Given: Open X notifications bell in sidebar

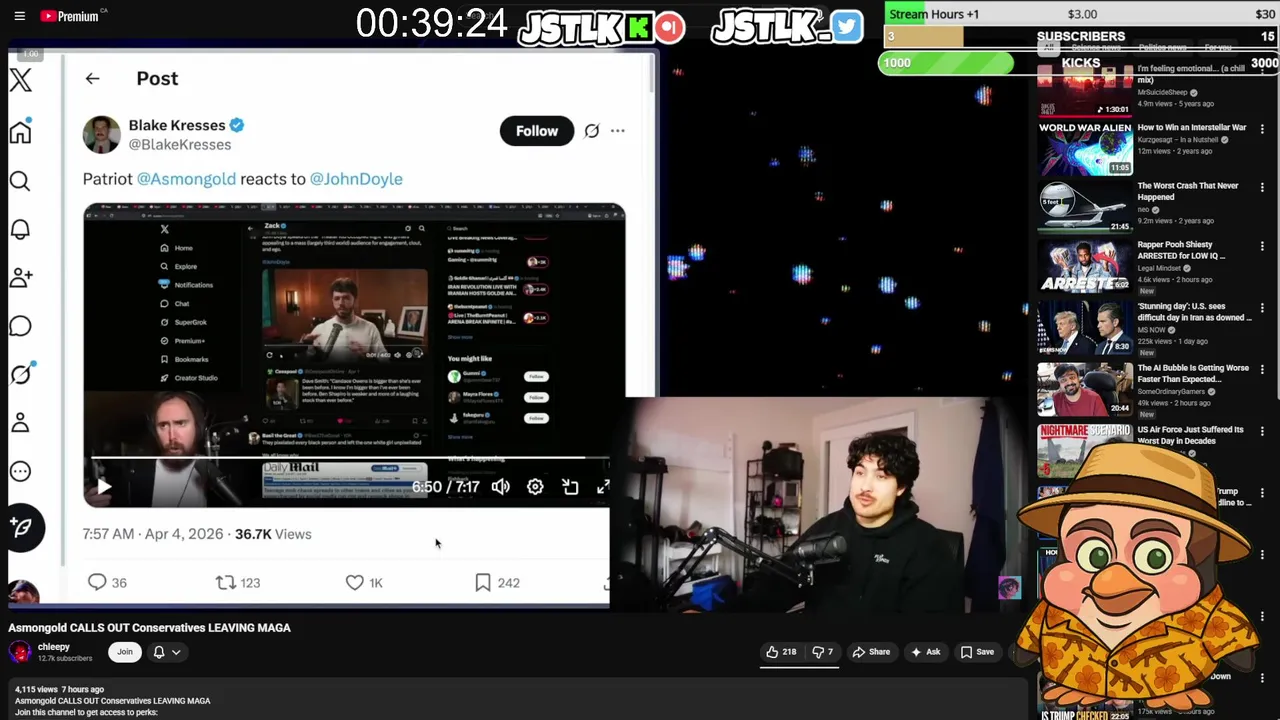Looking at the screenshot, I should coord(21,229).
